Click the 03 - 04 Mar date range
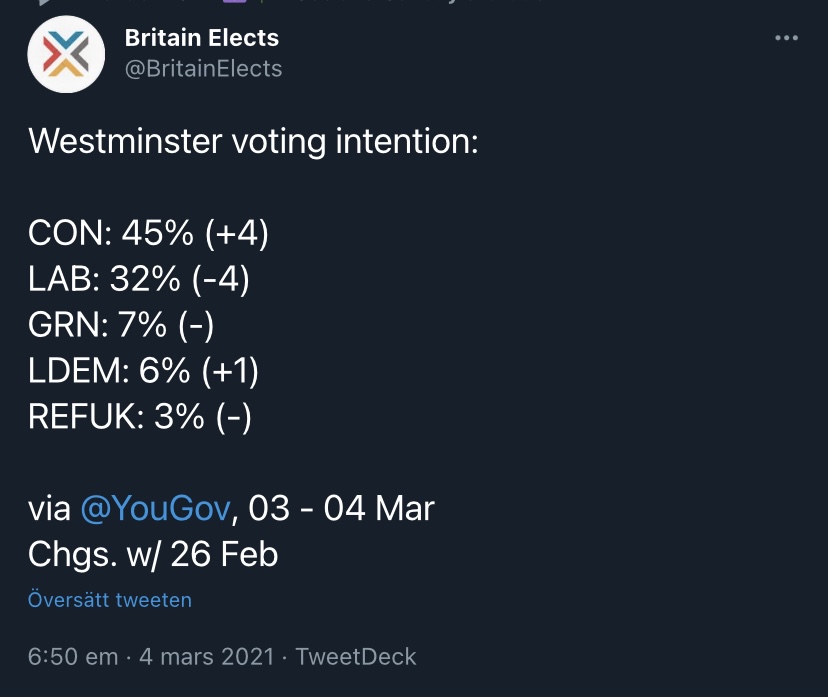The image size is (828, 697). [342, 508]
